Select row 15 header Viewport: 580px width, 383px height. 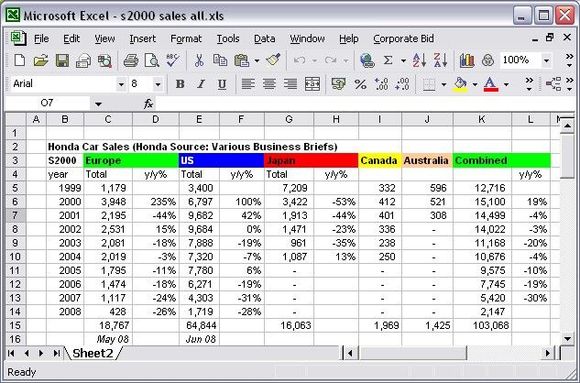point(15,325)
